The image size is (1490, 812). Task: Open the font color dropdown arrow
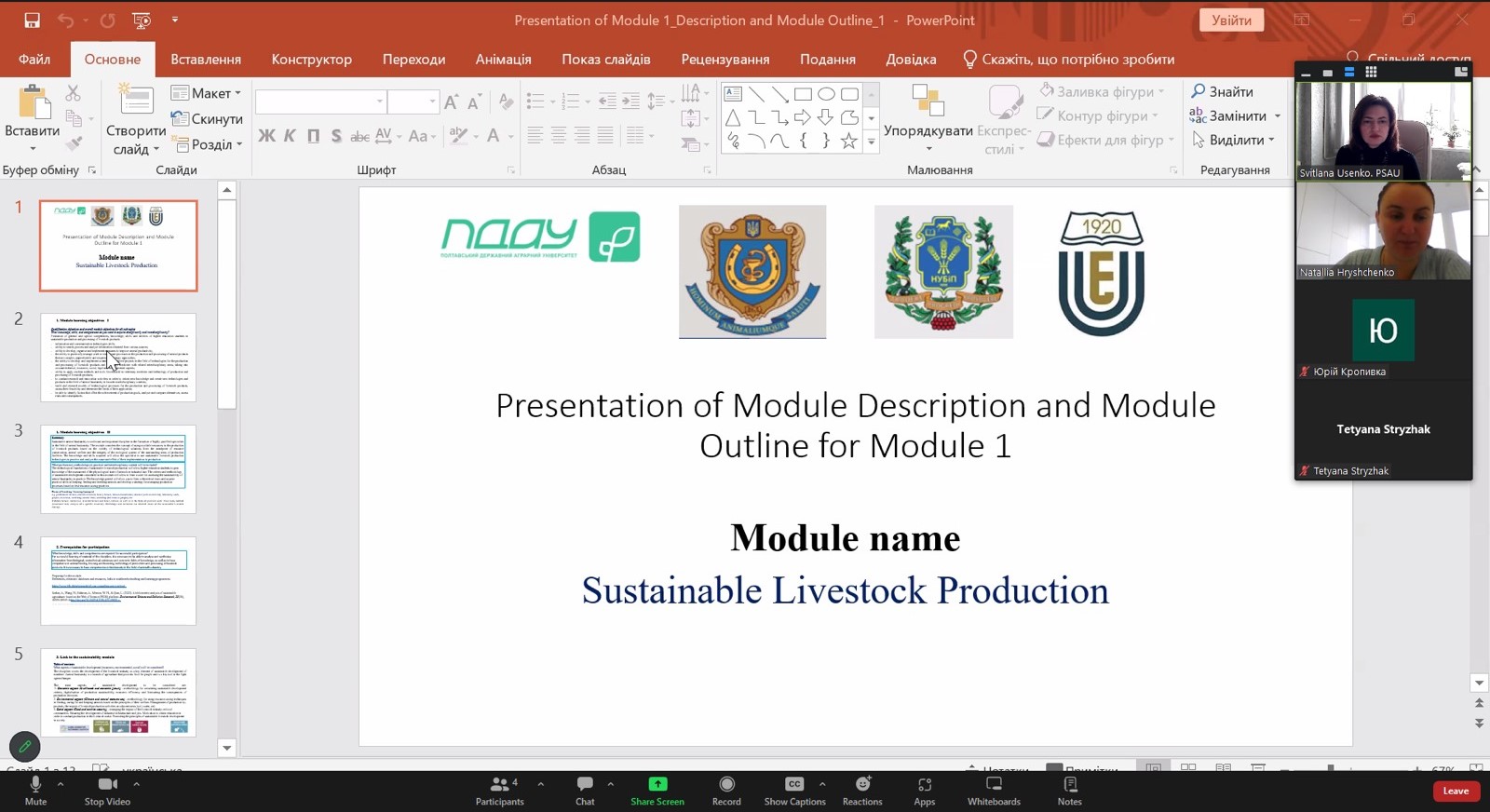coord(510,136)
